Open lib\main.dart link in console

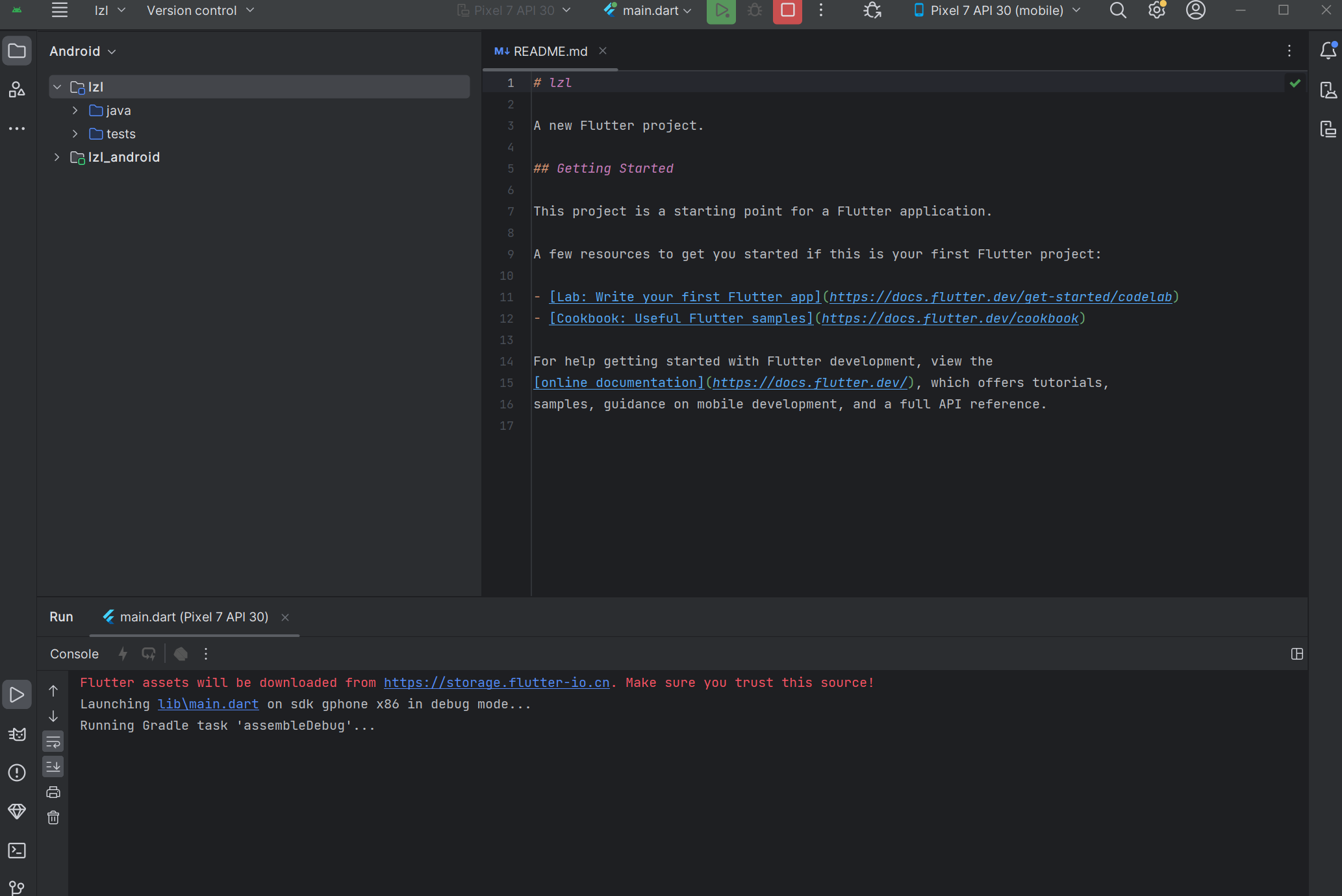(x=209, y=704)
